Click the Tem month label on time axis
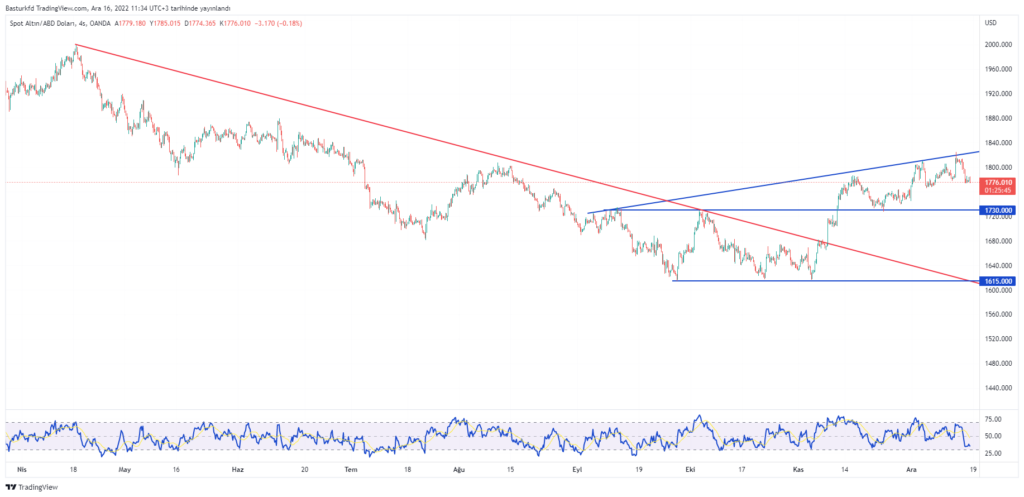 point(351,469)
